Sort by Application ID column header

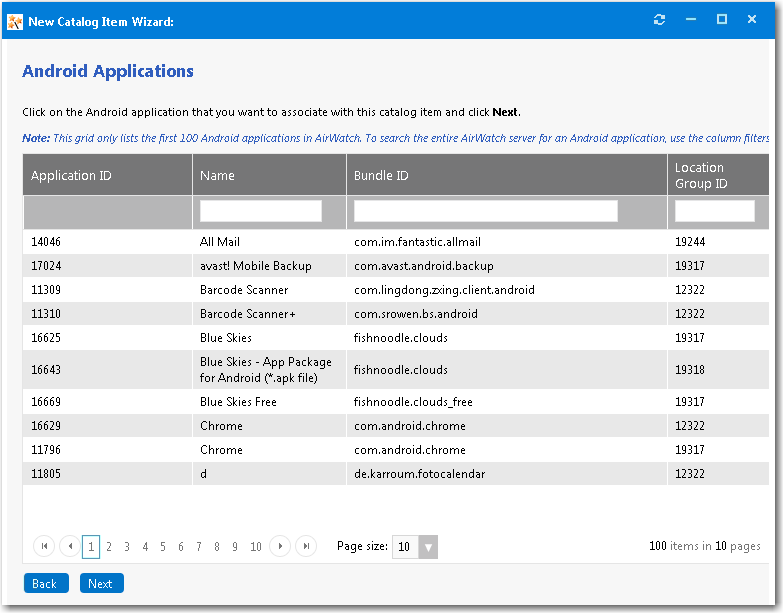click(x=72, y=176)
